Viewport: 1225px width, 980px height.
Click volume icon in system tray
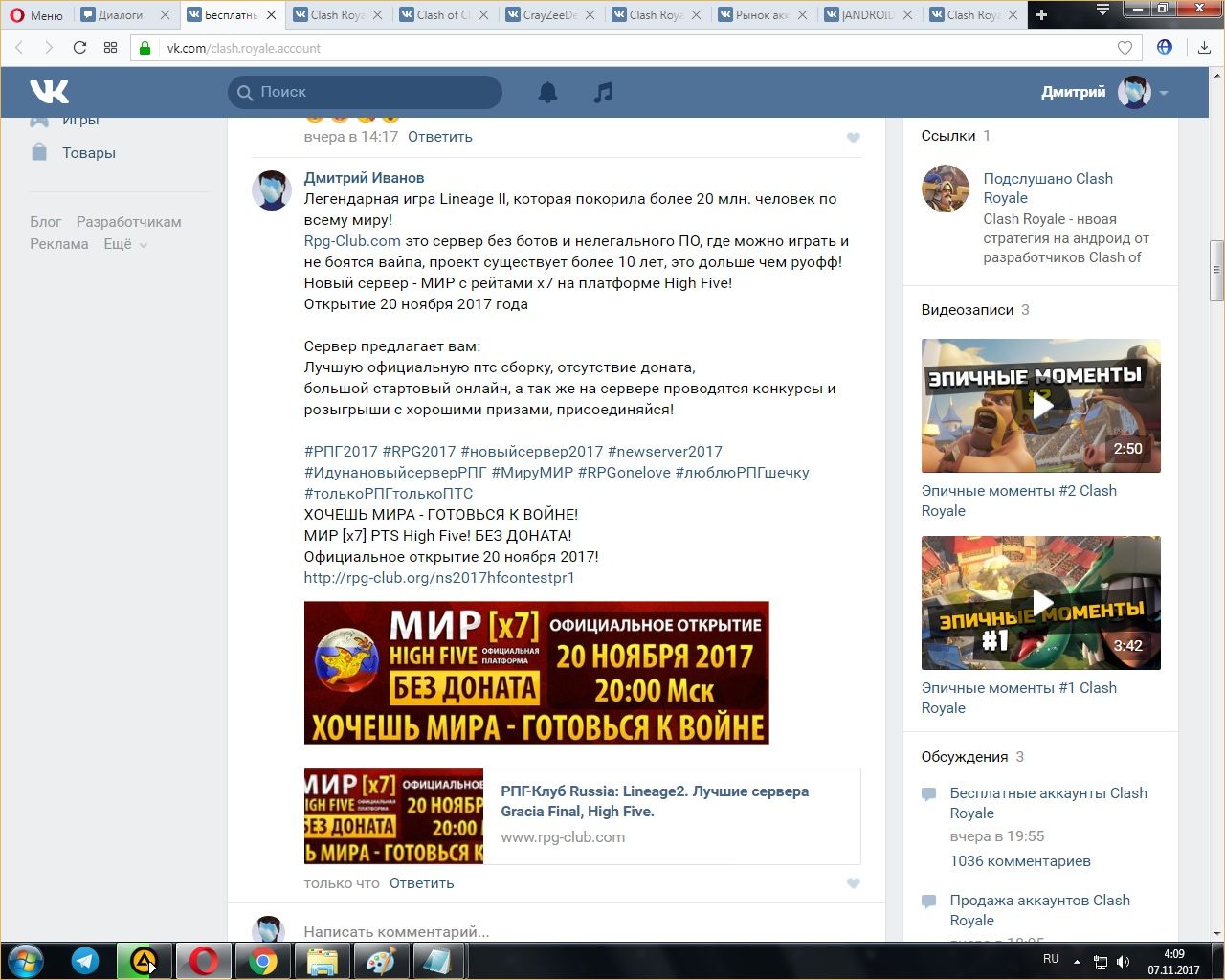1124,962
